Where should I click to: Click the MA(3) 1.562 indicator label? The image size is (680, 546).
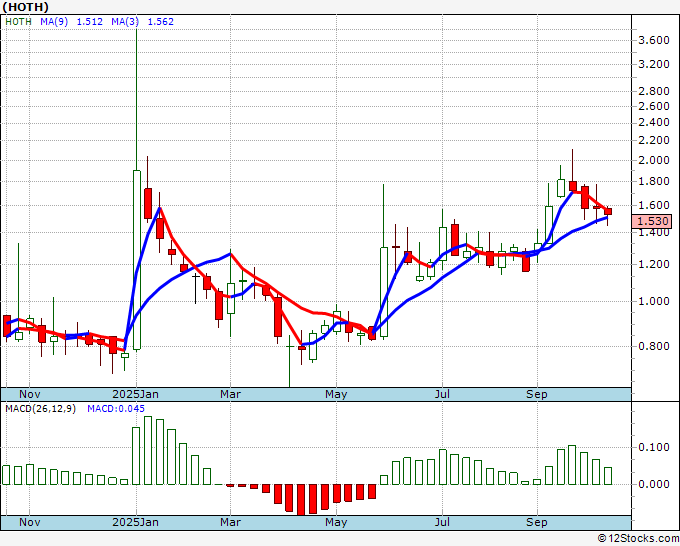click(x=144, y=22)
